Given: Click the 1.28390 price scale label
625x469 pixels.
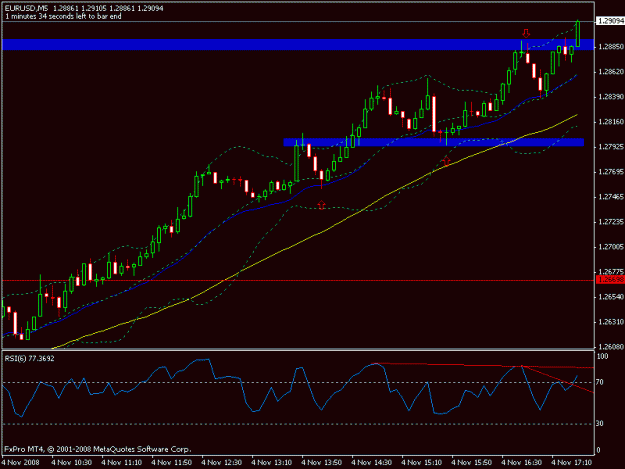Looking at the screenshot, I should [x=611, y=97].
